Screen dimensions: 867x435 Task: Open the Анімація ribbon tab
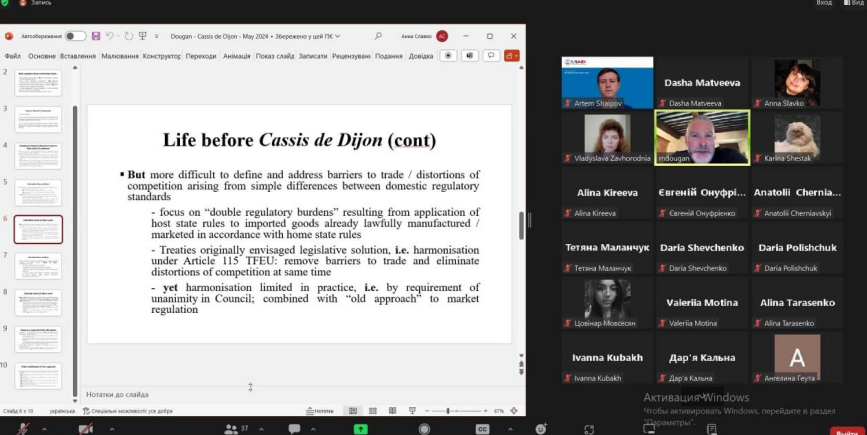coord(237,56)
